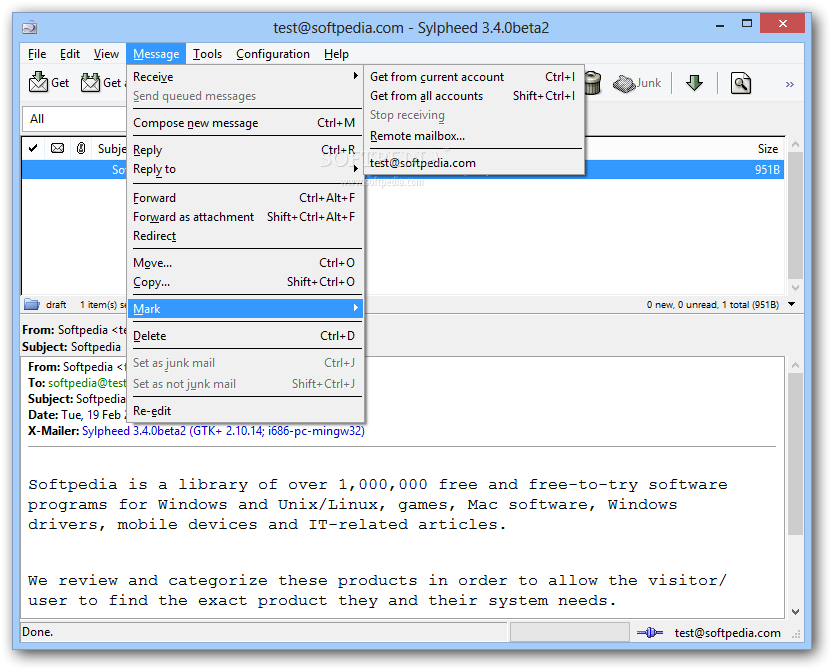
Task: Click message body scrollbar up arrow
Action: pyautogui.click(x=795, y=365)
